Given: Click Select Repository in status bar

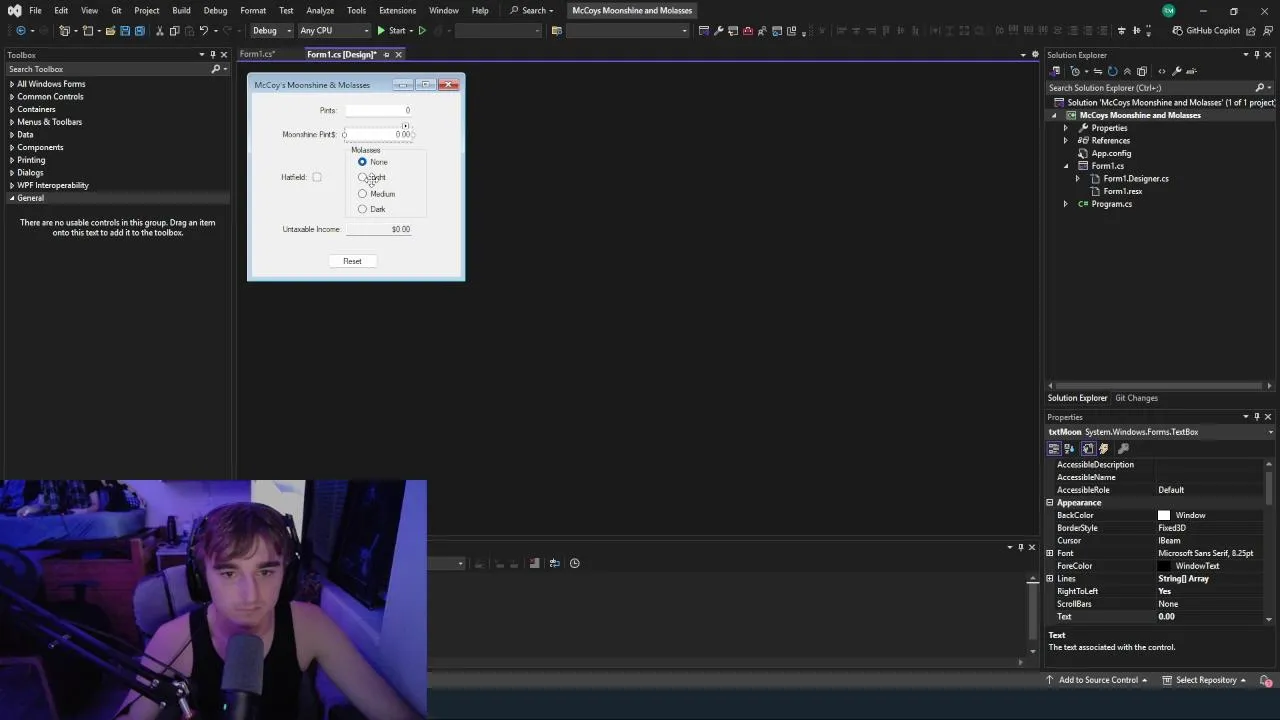Looking at the screenshot, I should click(x=1206, y=680).
